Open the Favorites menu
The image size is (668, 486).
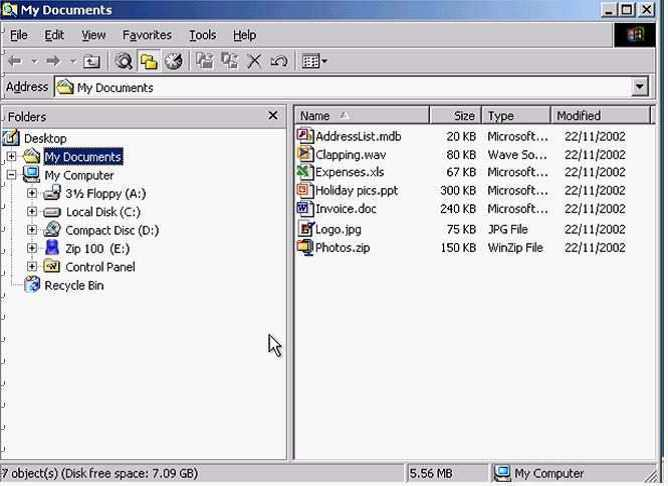point(147,35)
